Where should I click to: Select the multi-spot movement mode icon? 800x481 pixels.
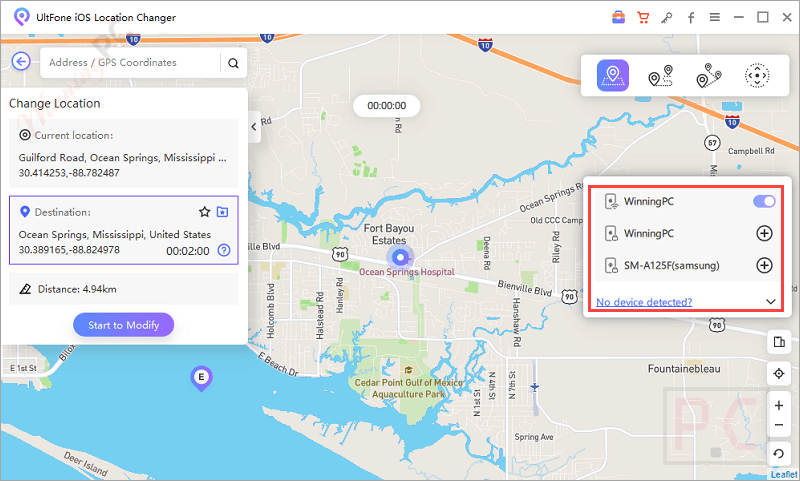pyautogui.click(x=709, y=75)
